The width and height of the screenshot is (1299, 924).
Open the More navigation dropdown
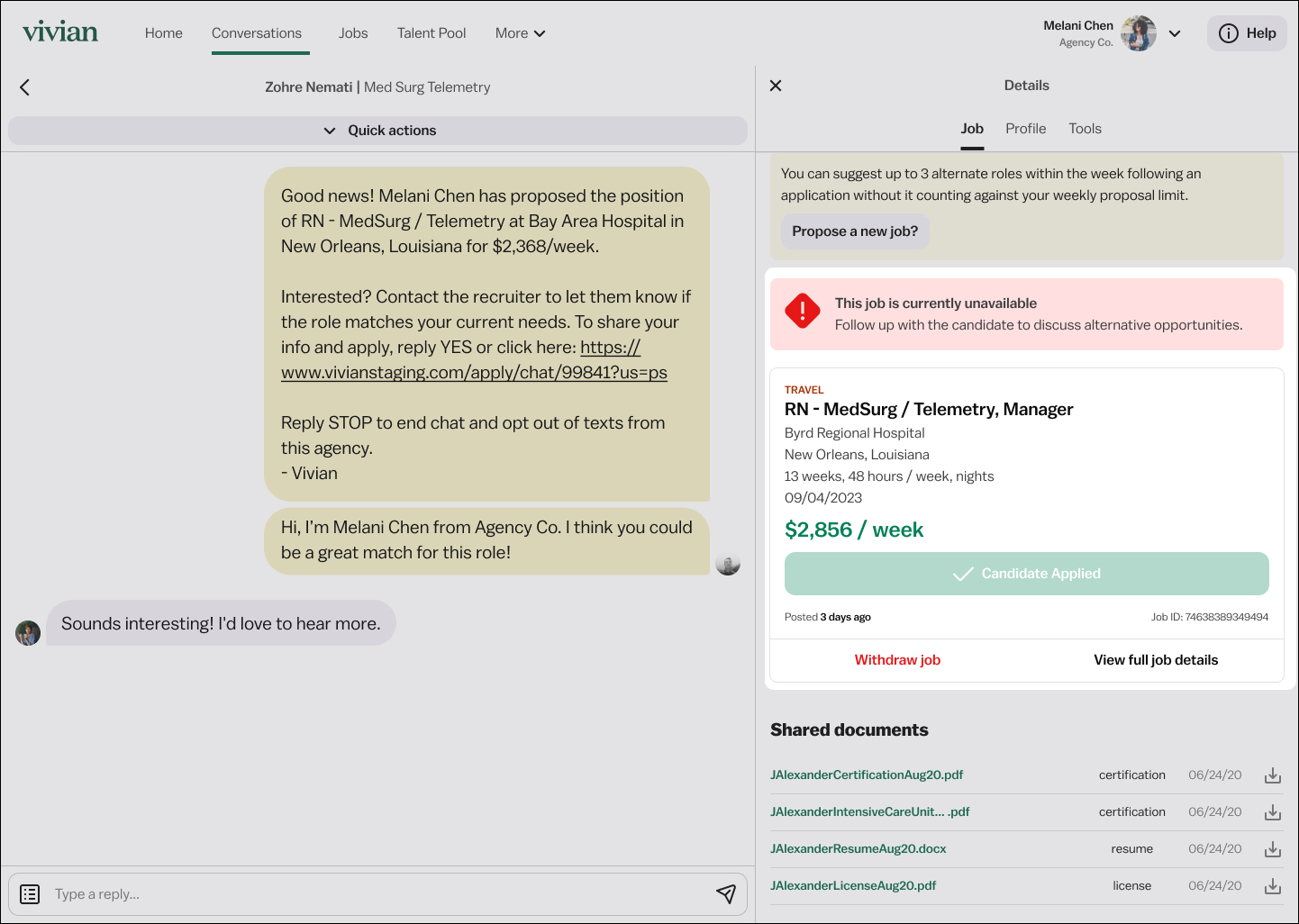[521, 33]
